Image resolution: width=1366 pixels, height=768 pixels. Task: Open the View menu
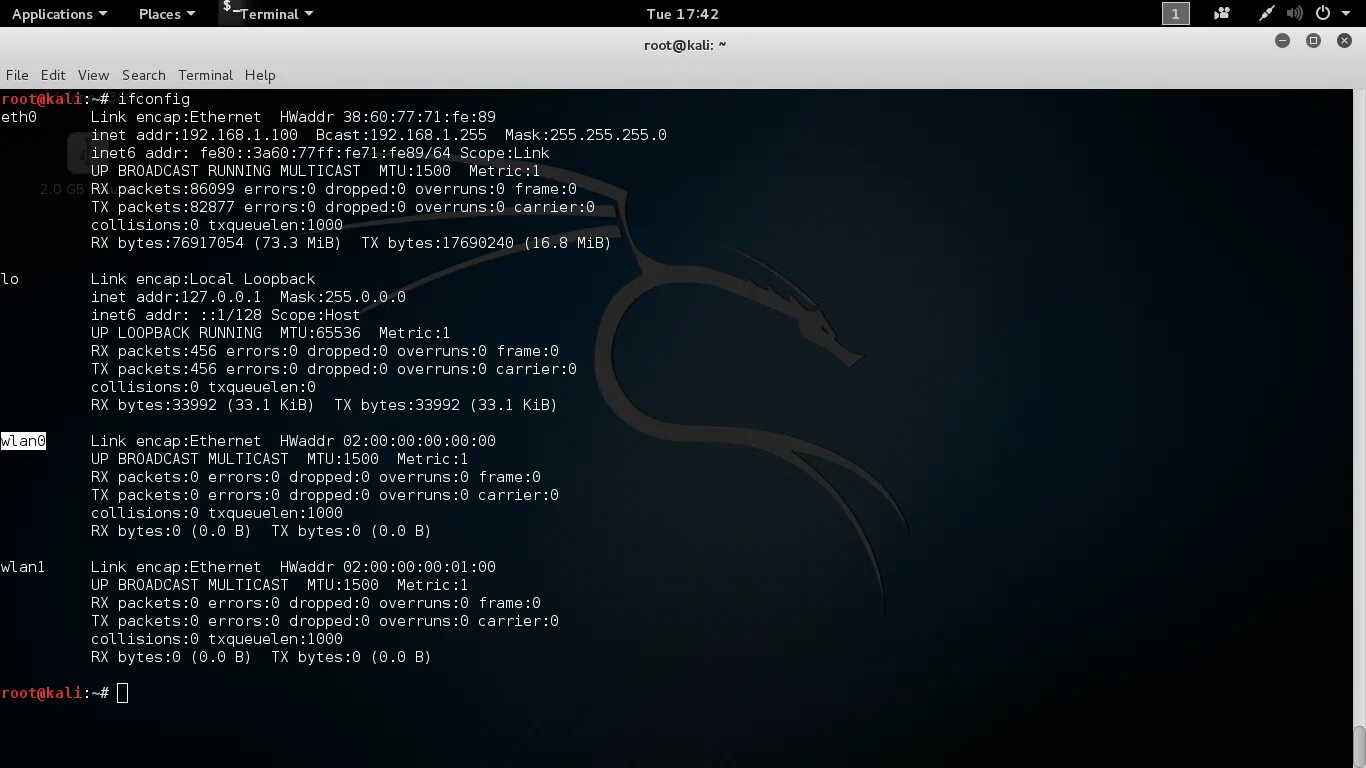tap(93, 75)
